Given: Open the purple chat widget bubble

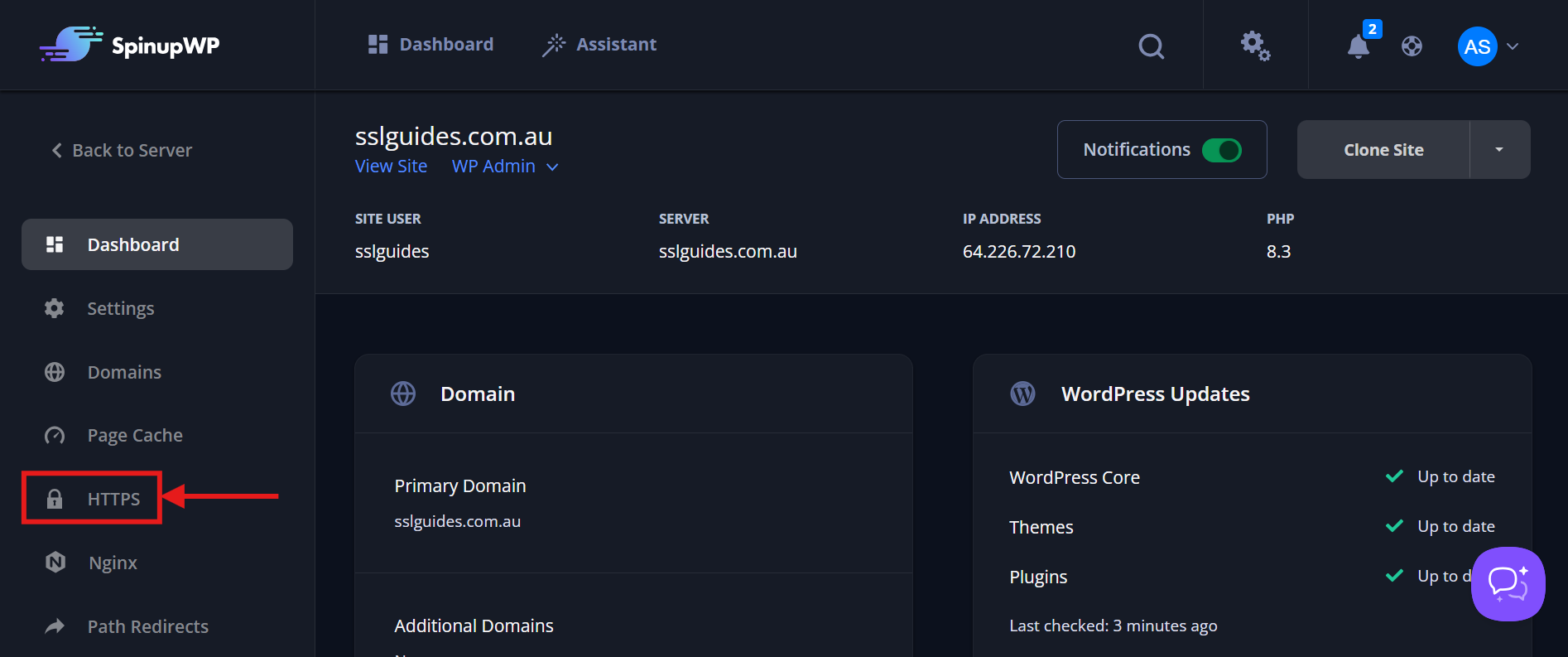Looking at the screenshot, I should 1508,583.
